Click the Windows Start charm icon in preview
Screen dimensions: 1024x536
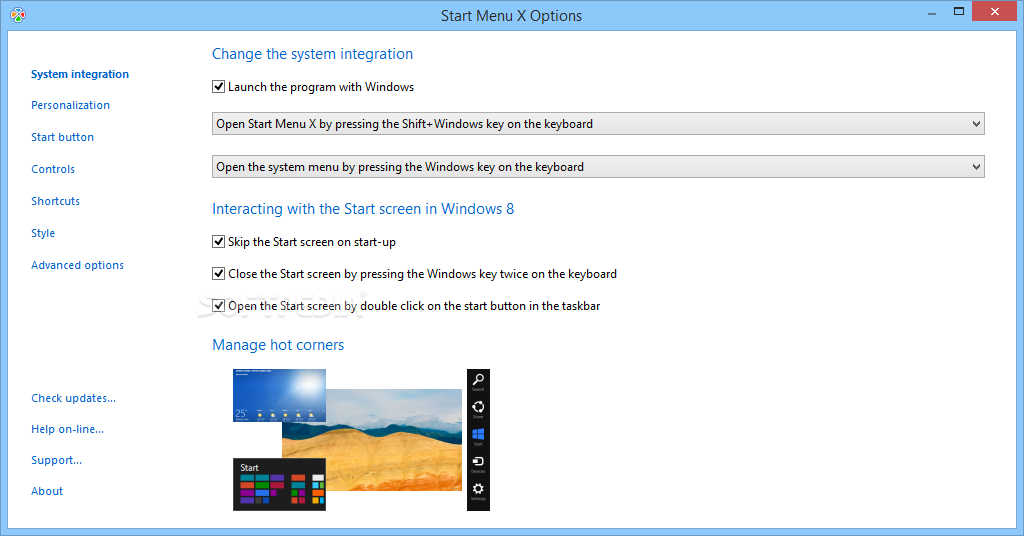point(478,436)
